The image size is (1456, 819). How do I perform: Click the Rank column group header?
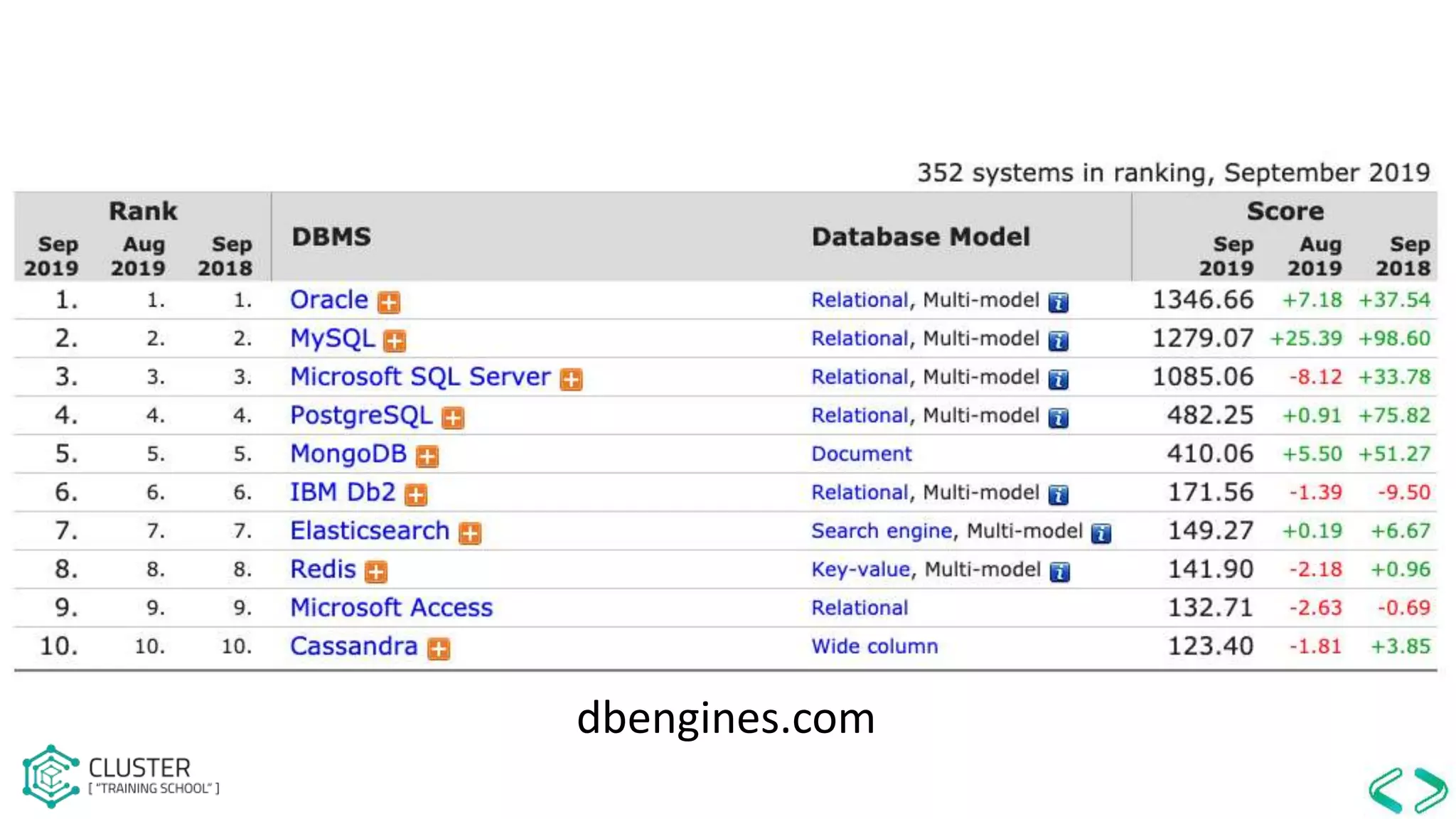click(143, 211)
